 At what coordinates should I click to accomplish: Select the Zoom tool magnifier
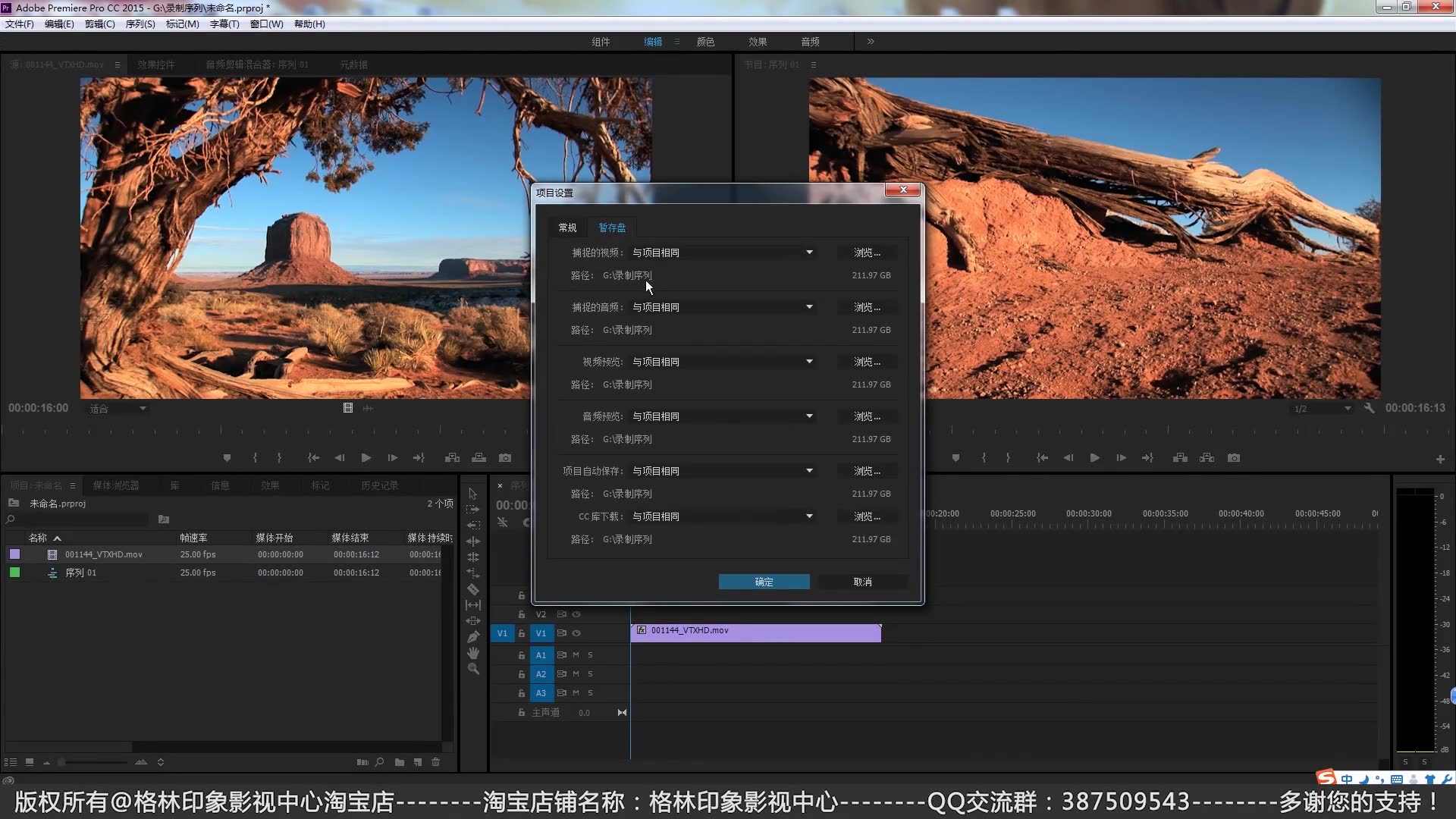coord(473,669)
